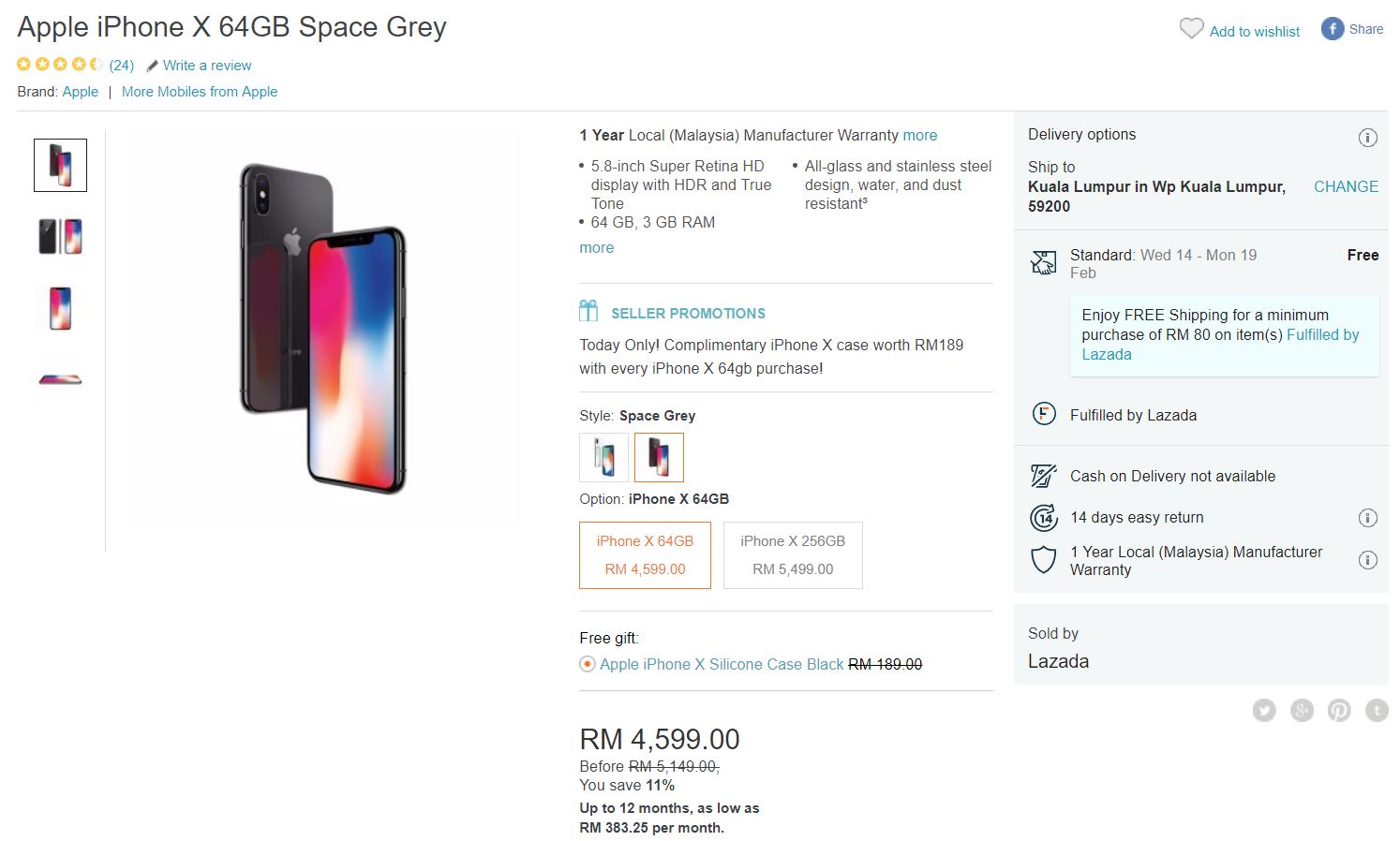1400x841 pixels.
Task: Choose the iPhone X 64GB option
Action: click(645, 555)
